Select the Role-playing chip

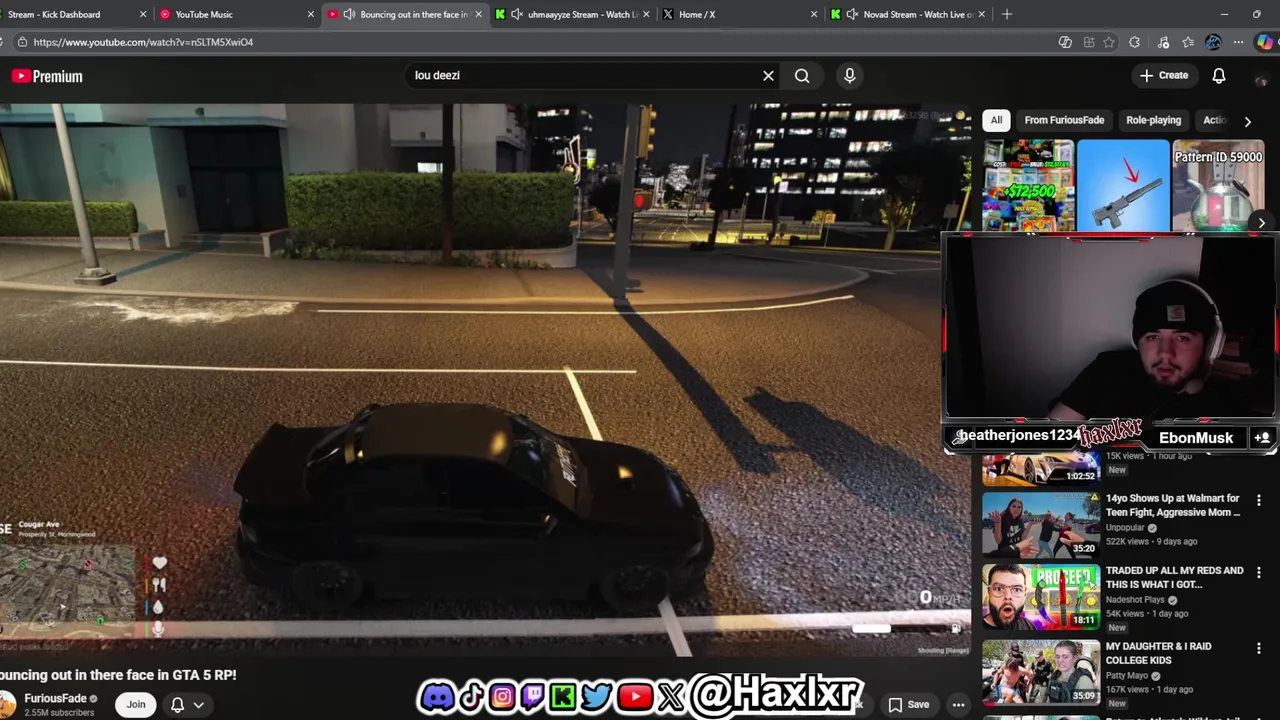coord(1153,120)
